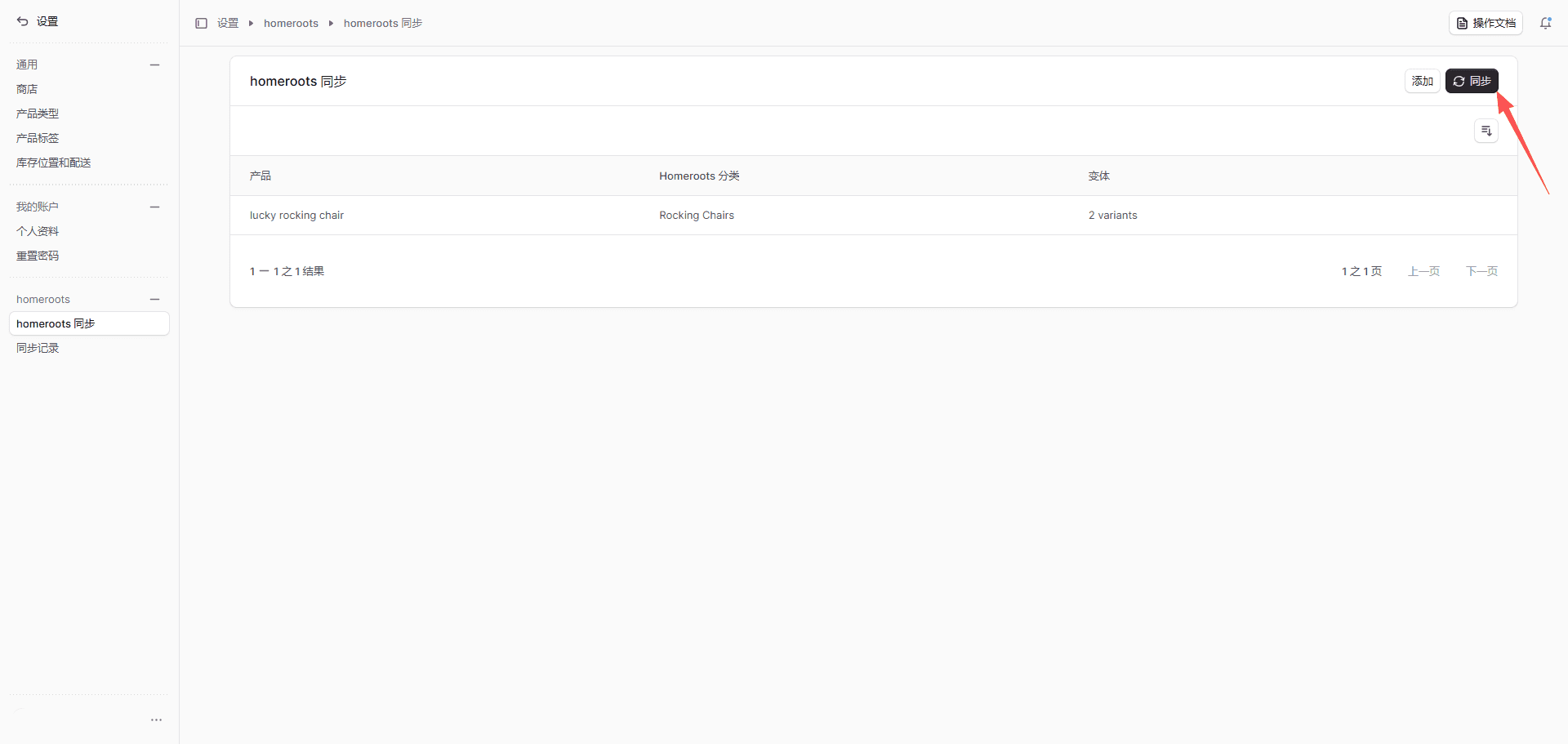Open 同步记录 in sidebar
The height and width of the screenshot is (744, 1568).
[x=38, y=348]
